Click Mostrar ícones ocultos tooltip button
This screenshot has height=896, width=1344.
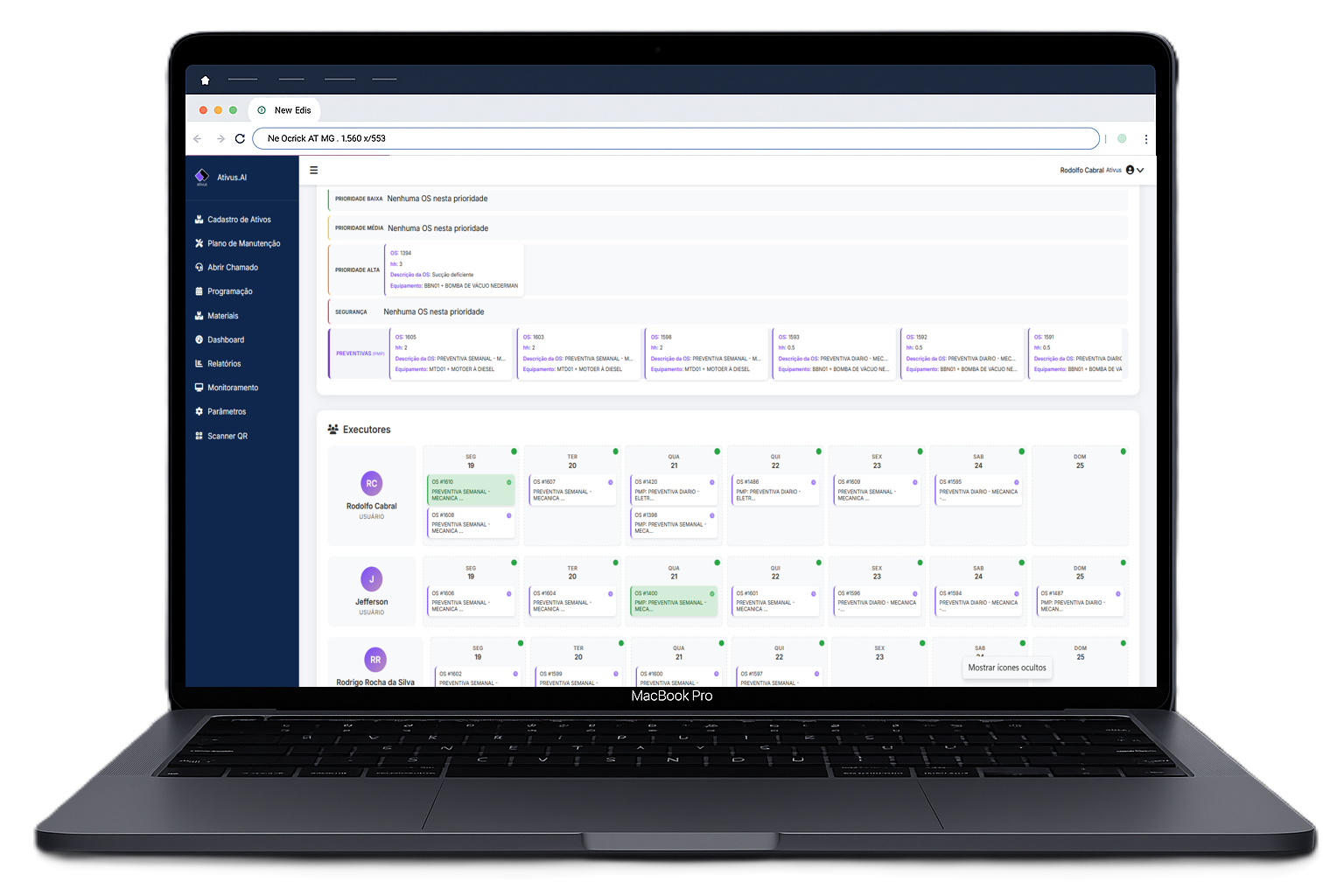pyautogui.click(x=1006, y=668)
